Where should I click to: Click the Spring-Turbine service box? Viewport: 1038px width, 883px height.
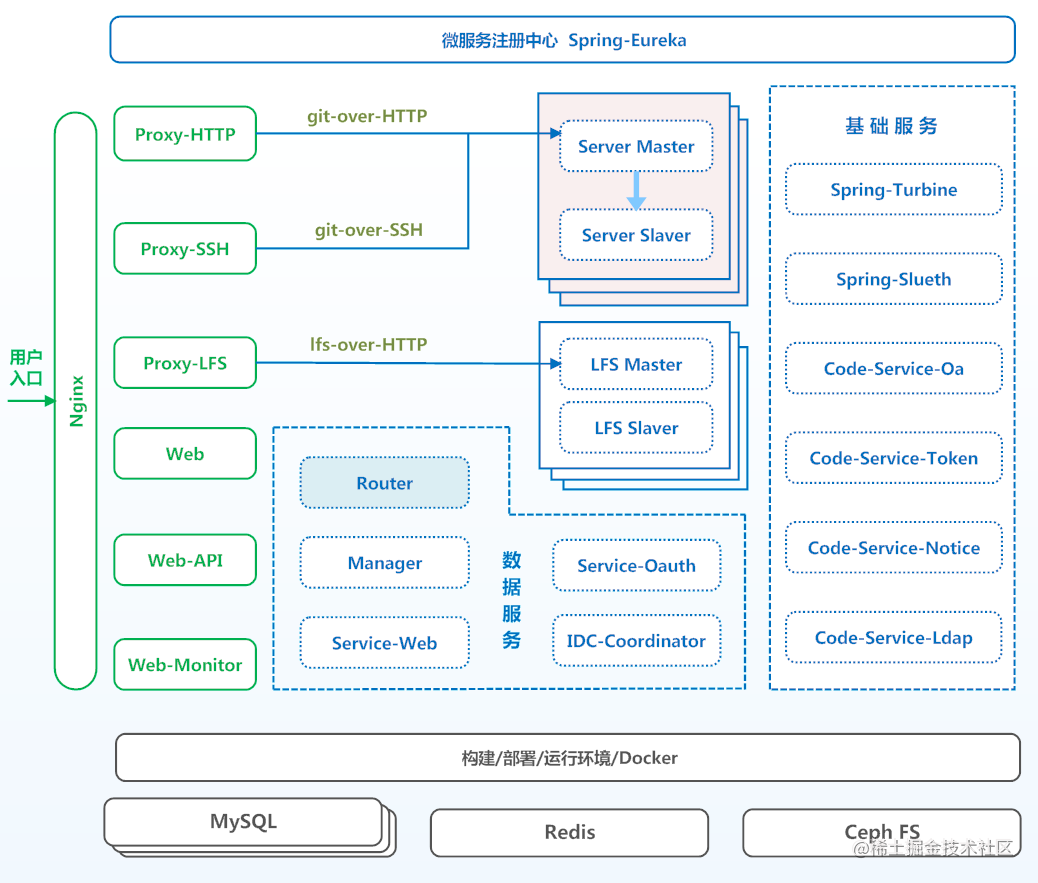click(x=893, y=189)
